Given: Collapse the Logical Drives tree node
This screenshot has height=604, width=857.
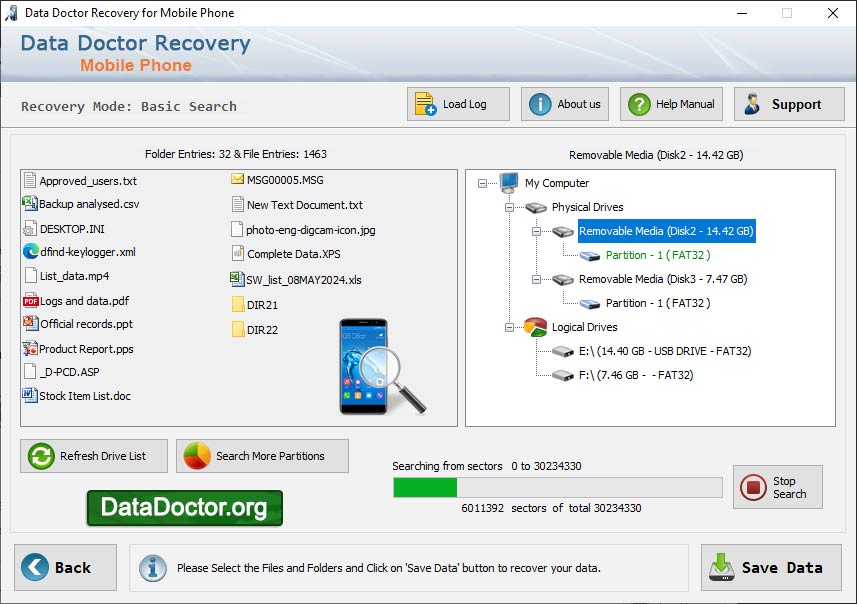Looking at the screenshot, I should 509,327.
